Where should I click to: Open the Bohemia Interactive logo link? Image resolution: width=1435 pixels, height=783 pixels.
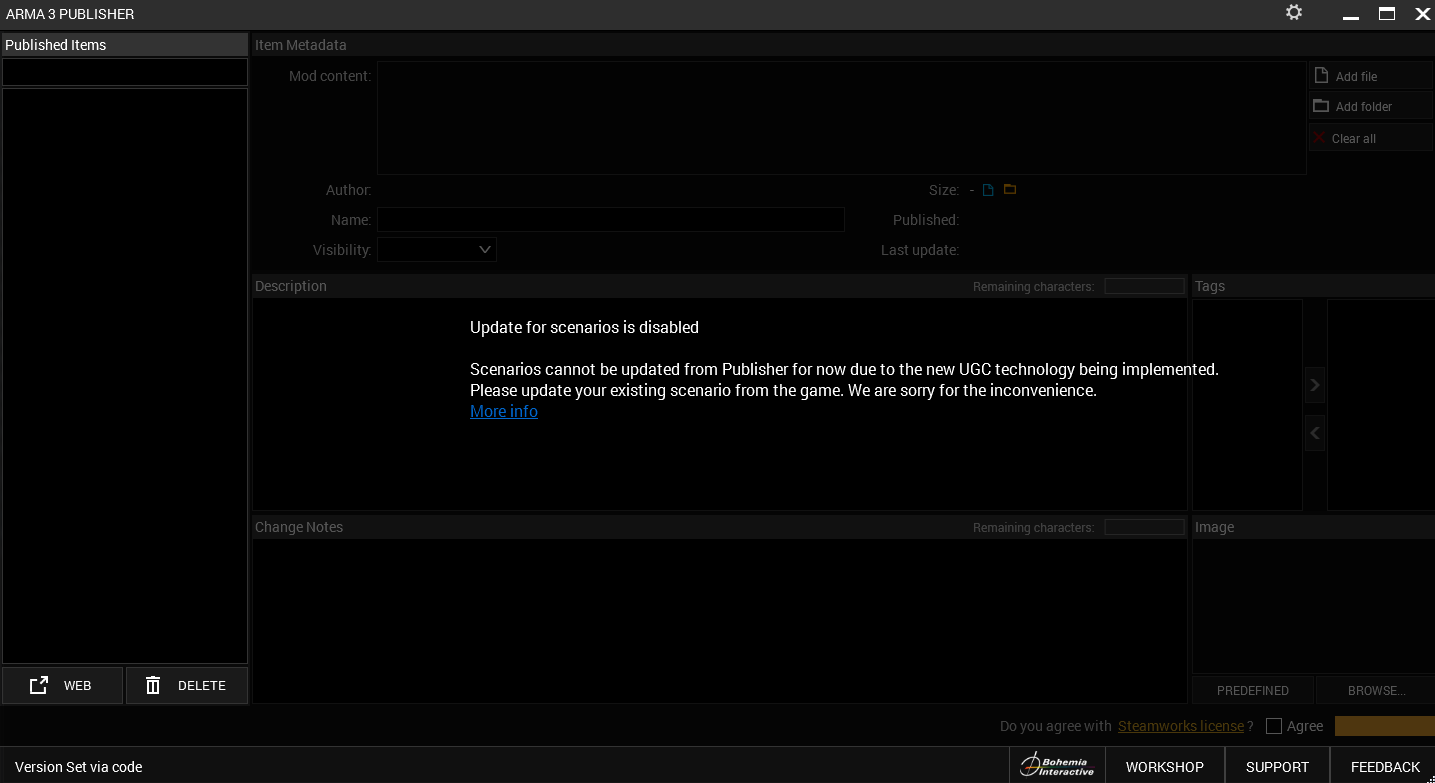(x=1057, y=766)
